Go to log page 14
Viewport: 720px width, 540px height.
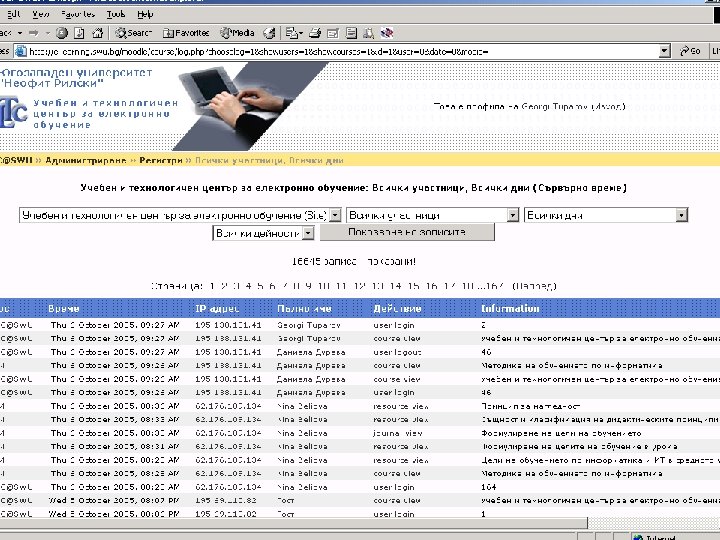[395, 286]
